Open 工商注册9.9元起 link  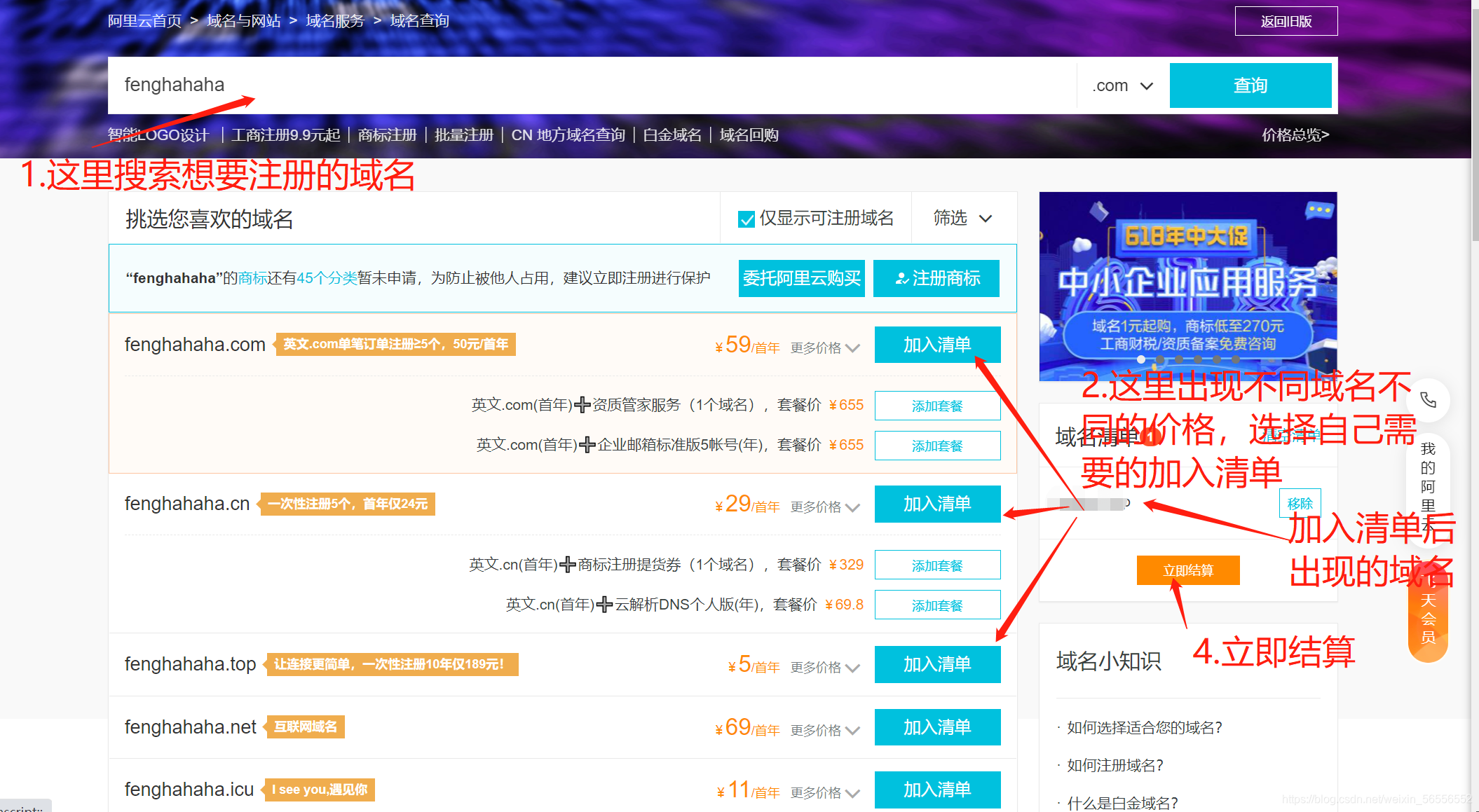tap(286, 135)
